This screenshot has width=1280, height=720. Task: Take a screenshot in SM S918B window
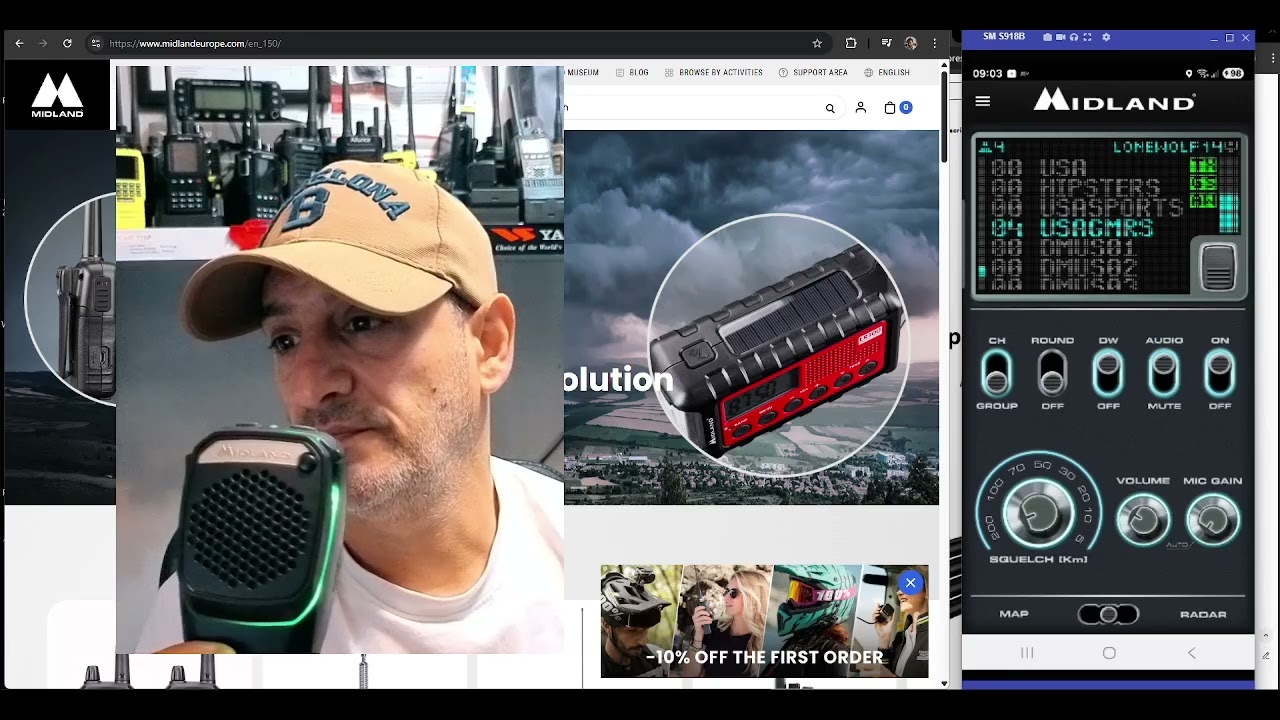tap(1047, 37)
